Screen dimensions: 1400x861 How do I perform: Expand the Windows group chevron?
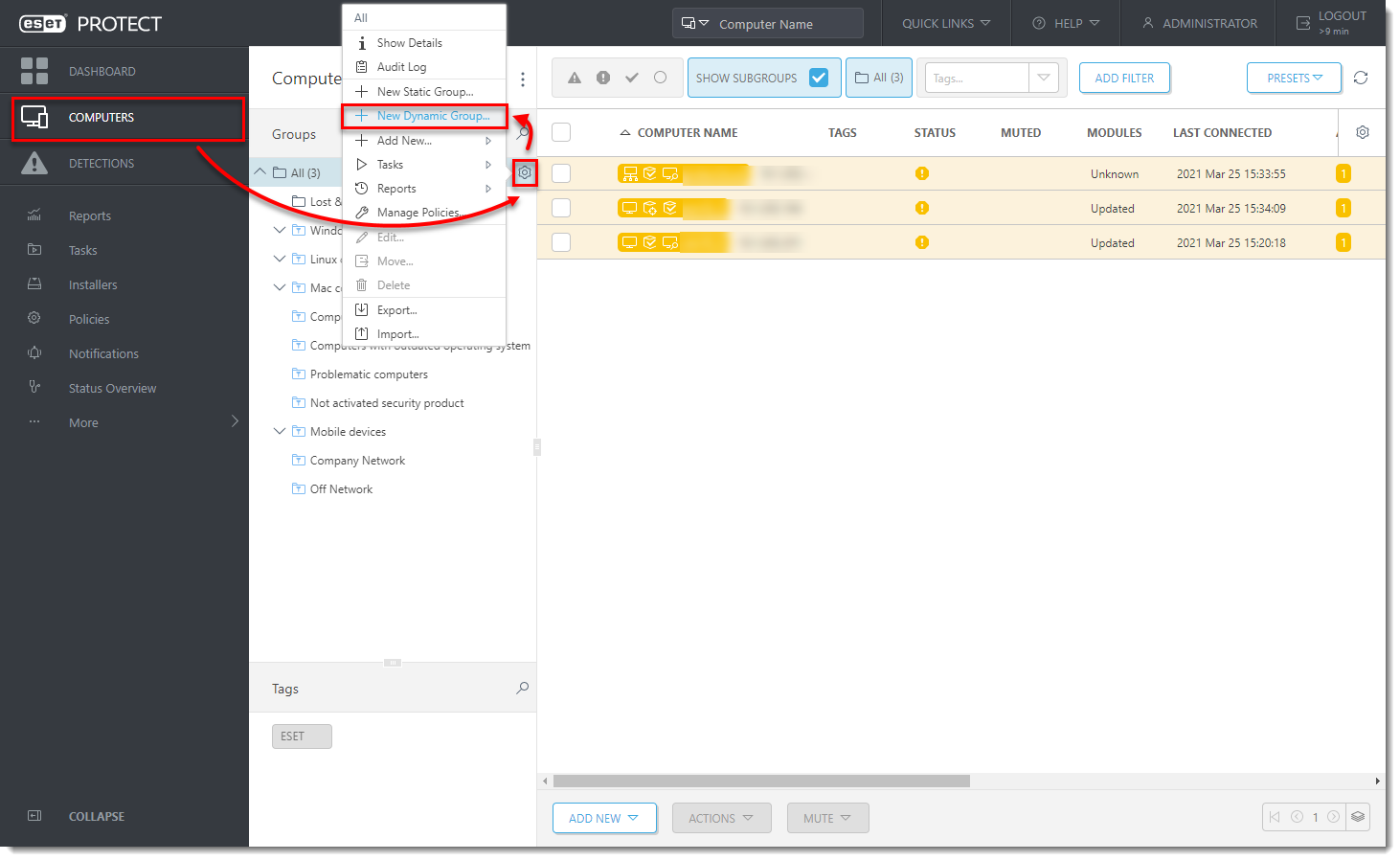[280, 230]
